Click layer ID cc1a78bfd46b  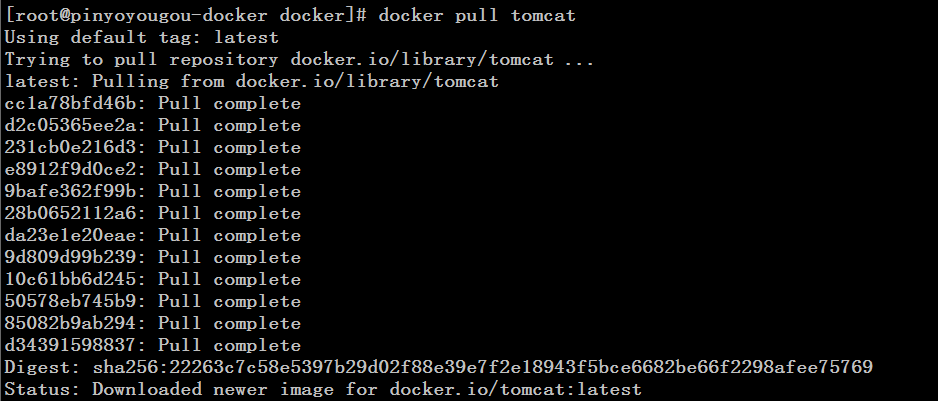point(71,104)
